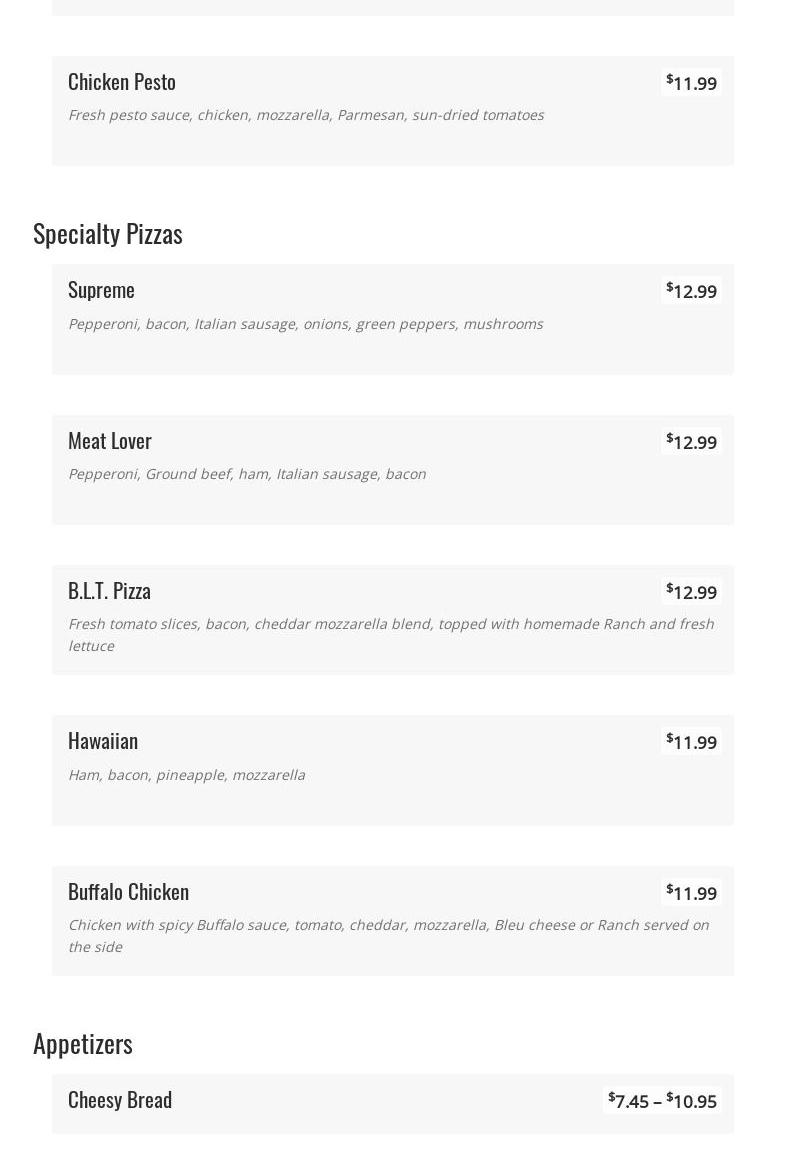The height and width of the screenshot is (1156, 785).
Task: Select the B.L.T. Pizza description text
Action: (x=390, y=634)
